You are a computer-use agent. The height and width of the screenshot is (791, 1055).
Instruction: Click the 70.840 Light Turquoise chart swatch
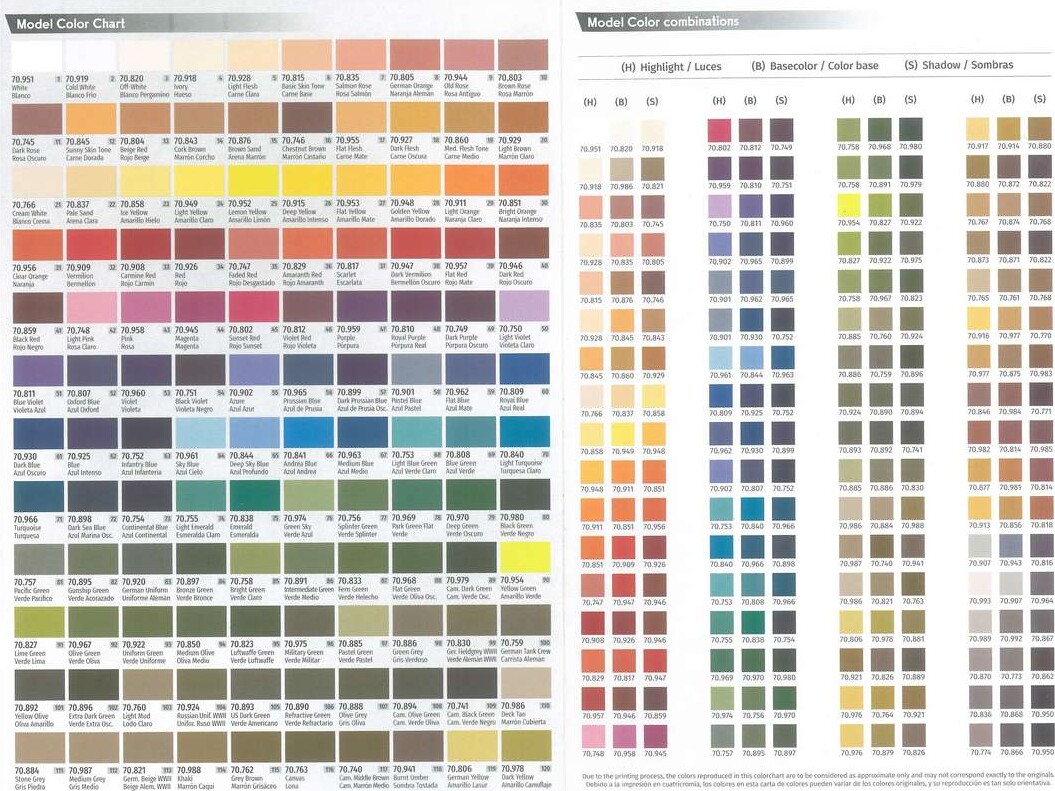point(524,434)
